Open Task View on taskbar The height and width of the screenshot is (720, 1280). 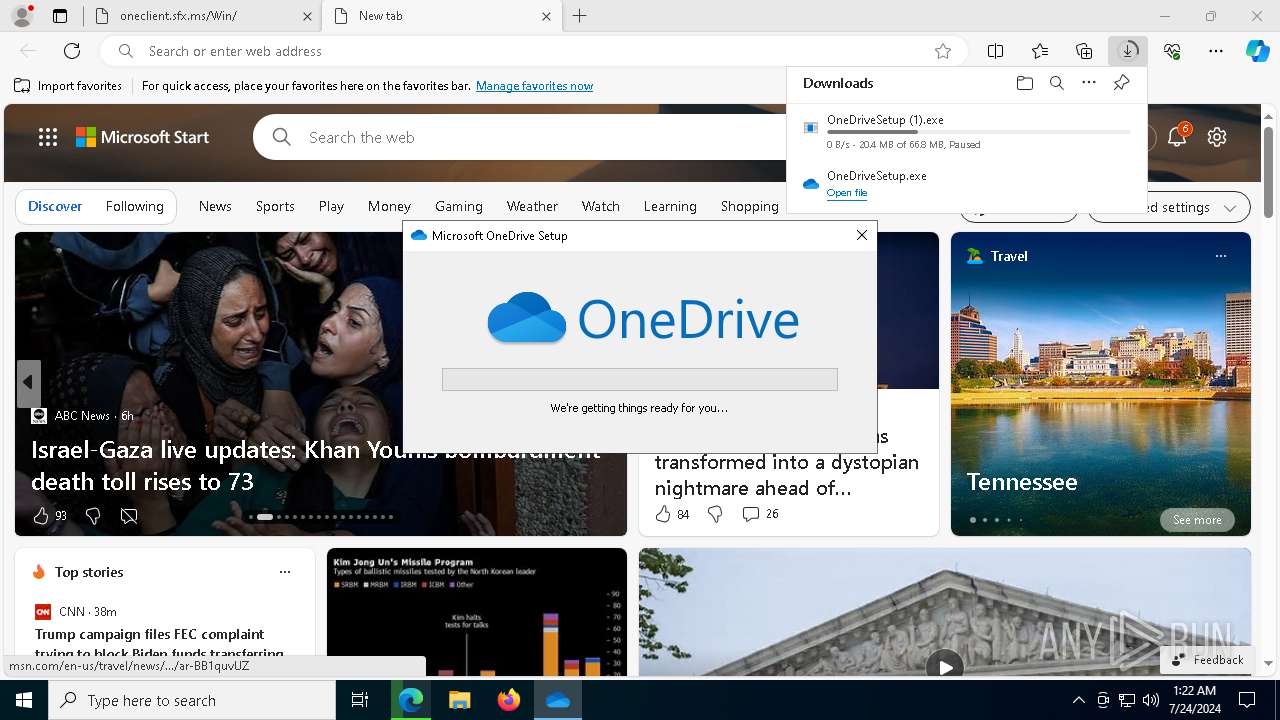(x=360, y=700)
